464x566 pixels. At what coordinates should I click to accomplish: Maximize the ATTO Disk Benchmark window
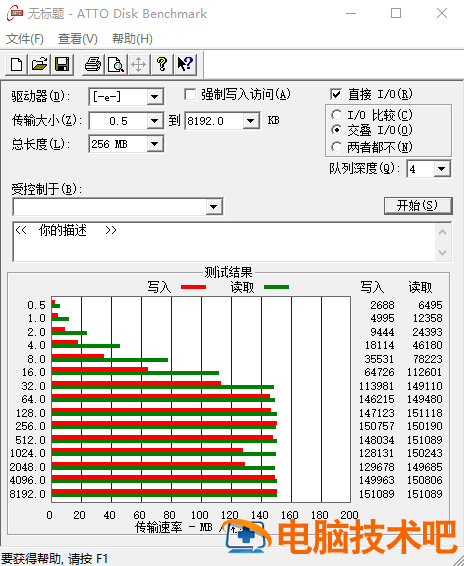pyautogui.click(x=396, y=14)
